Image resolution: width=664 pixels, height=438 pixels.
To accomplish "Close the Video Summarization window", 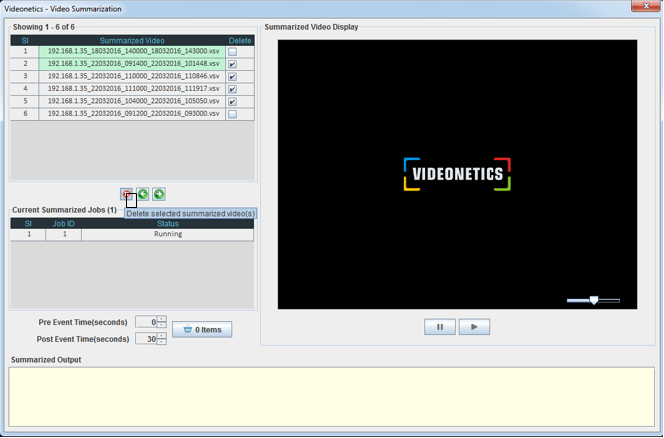I will tap(646, 6).
